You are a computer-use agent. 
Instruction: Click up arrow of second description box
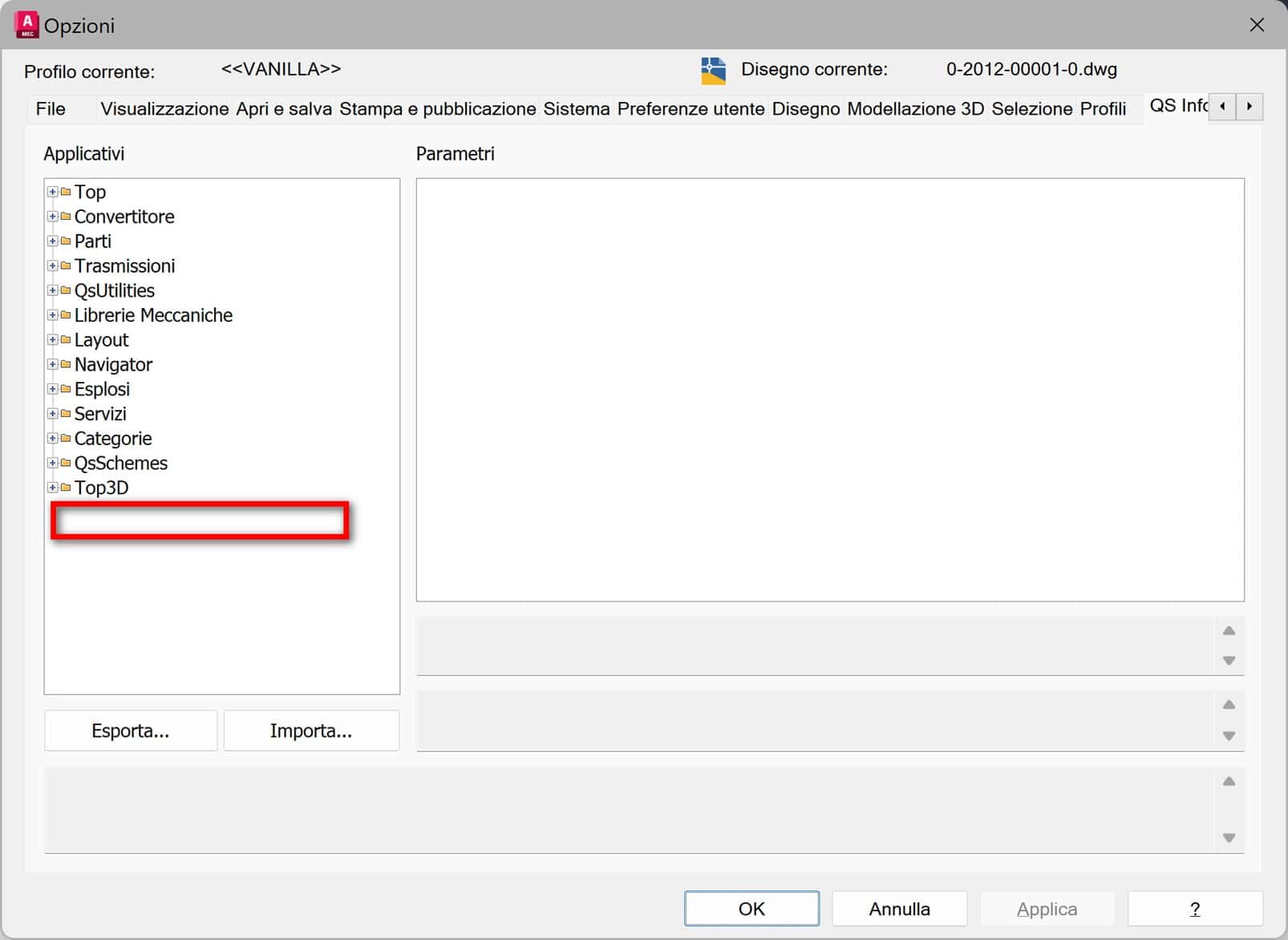[x=1229, y=705]
